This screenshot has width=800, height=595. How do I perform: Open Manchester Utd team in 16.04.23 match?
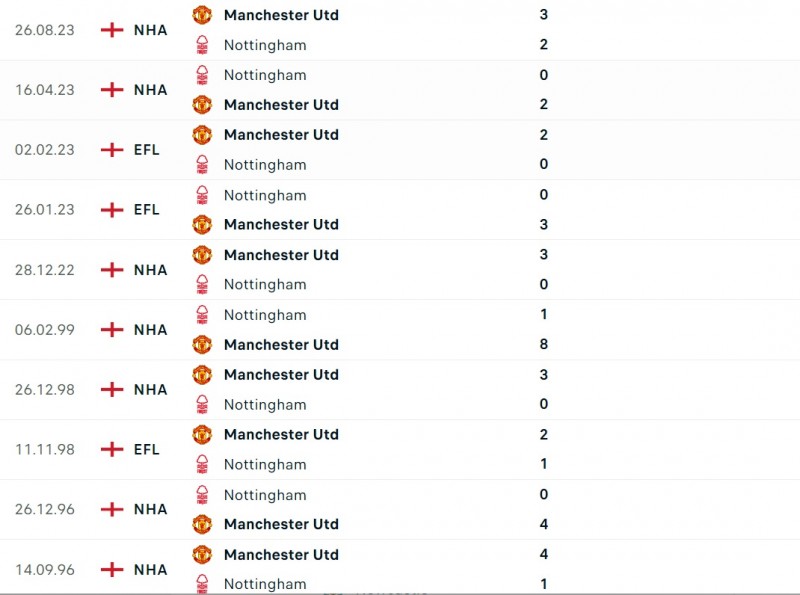(x=281, y=105)
